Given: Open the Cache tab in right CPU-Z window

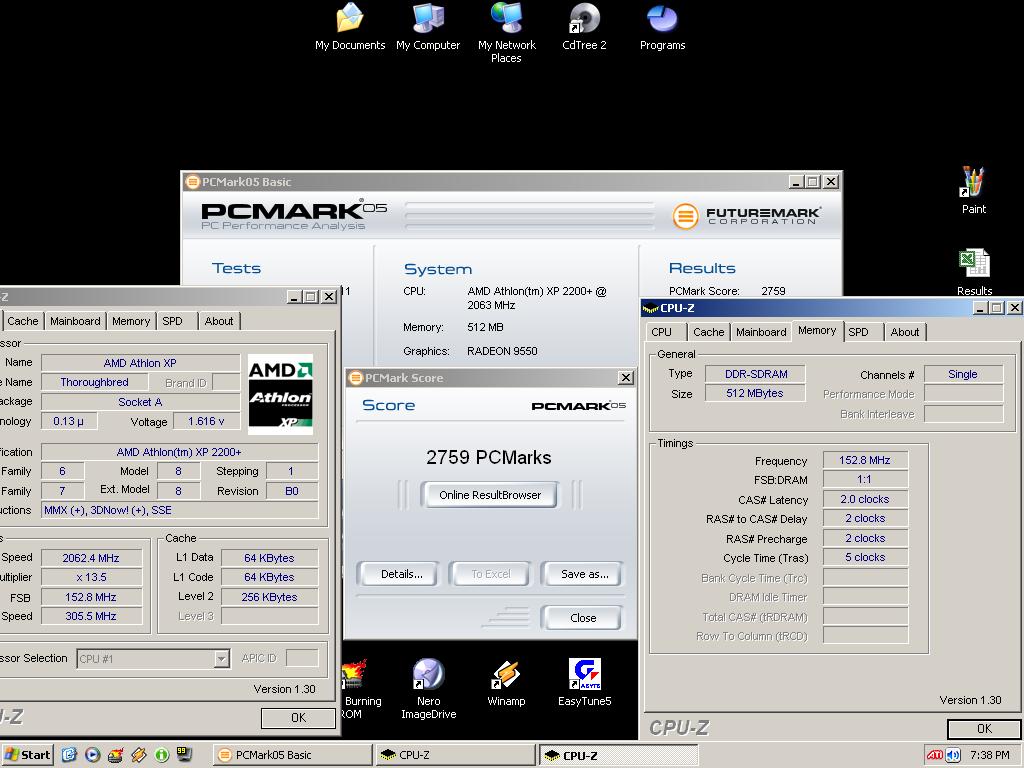Looking at the screenshot, I should 709,332.
